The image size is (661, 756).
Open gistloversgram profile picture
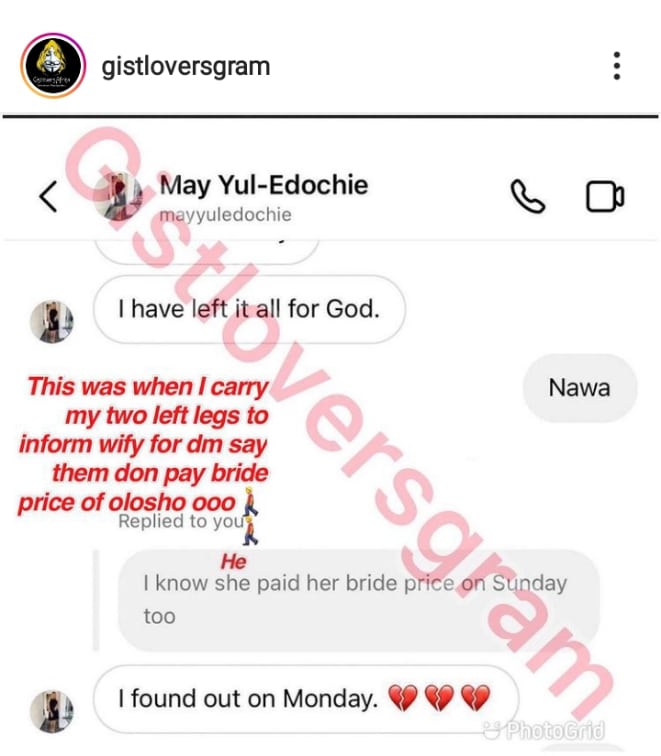pos(53,66)
